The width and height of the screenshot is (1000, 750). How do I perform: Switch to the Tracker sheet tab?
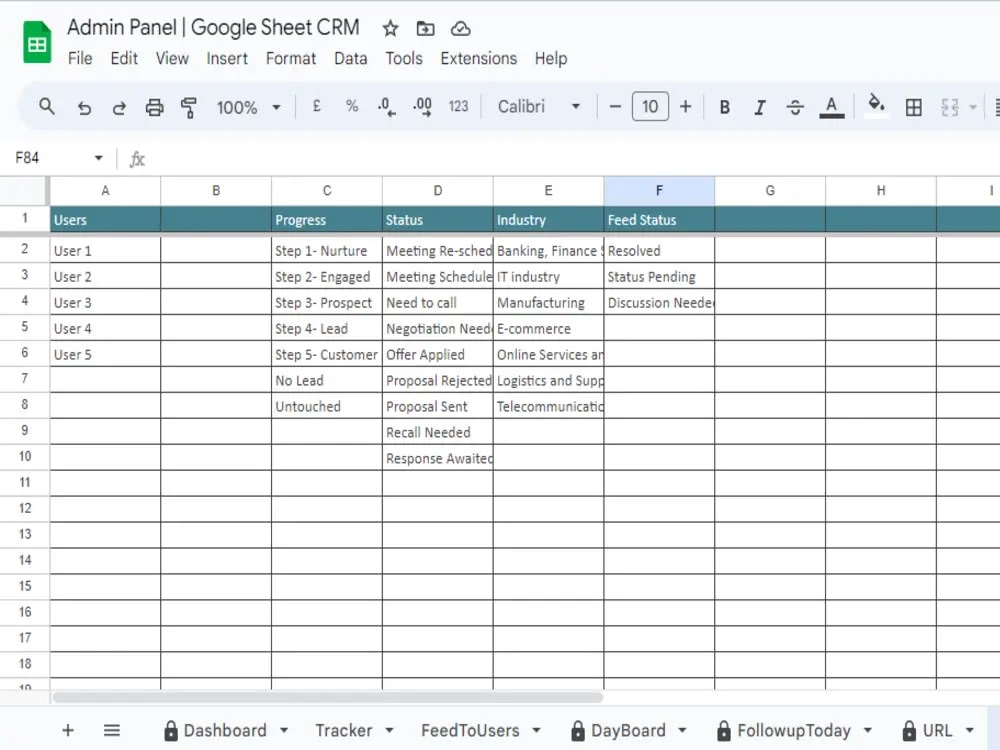click(344, 730)
